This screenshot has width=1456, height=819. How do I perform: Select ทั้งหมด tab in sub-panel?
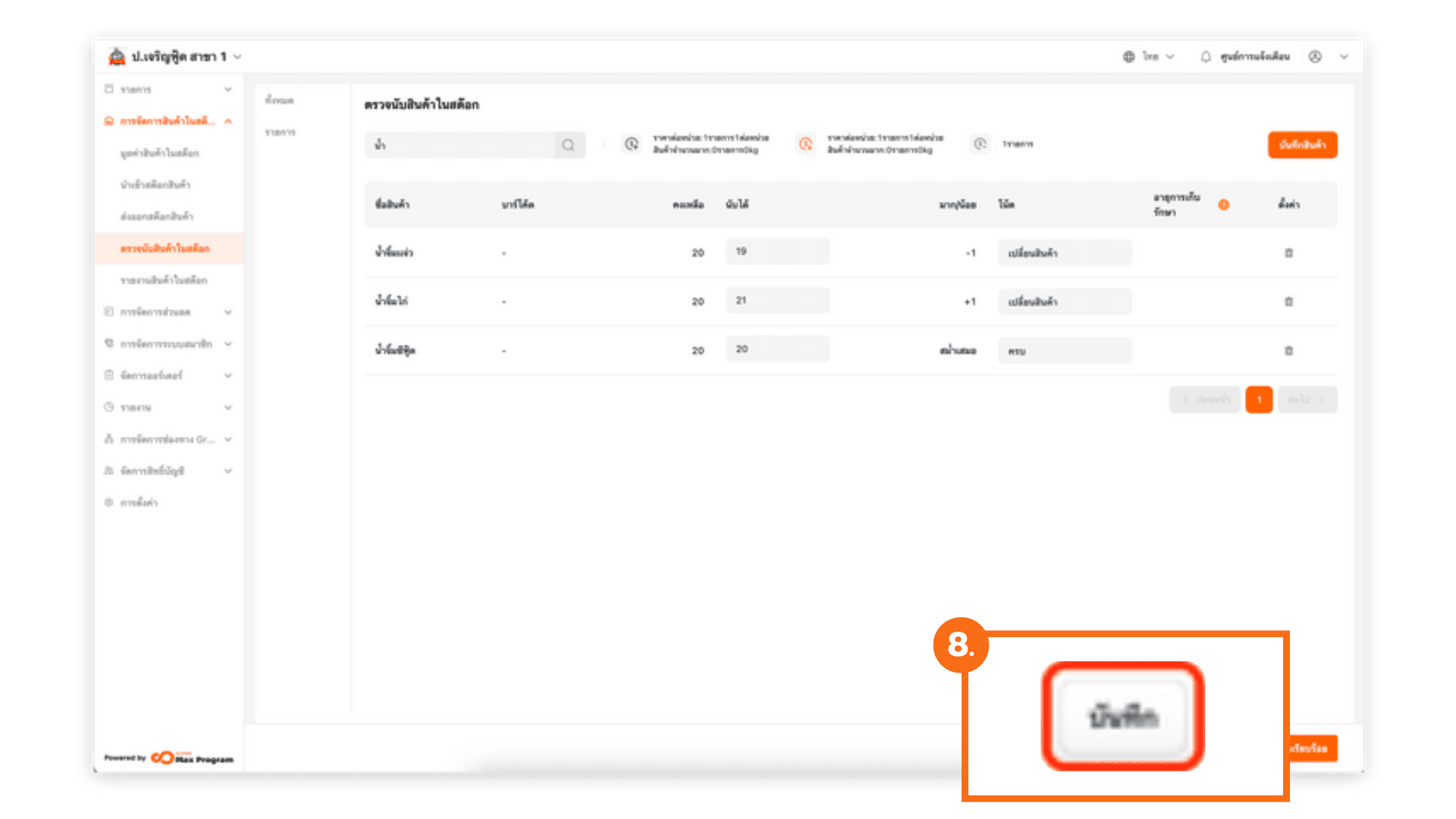[x=279, y=100]
